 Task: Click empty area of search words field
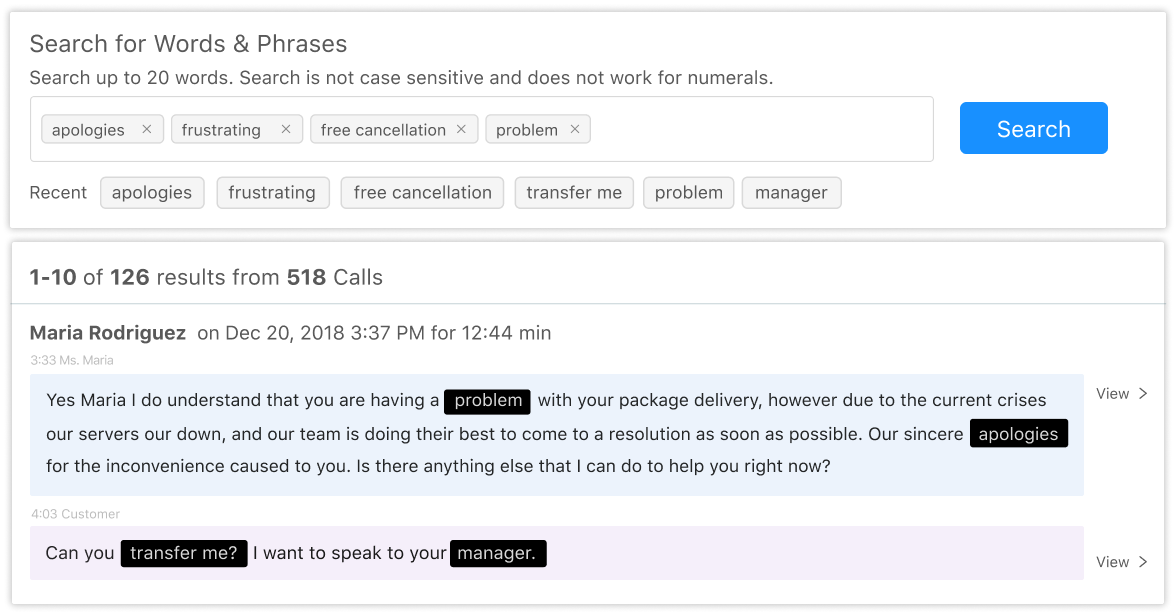pyautogui.click(x=760, y=129)
